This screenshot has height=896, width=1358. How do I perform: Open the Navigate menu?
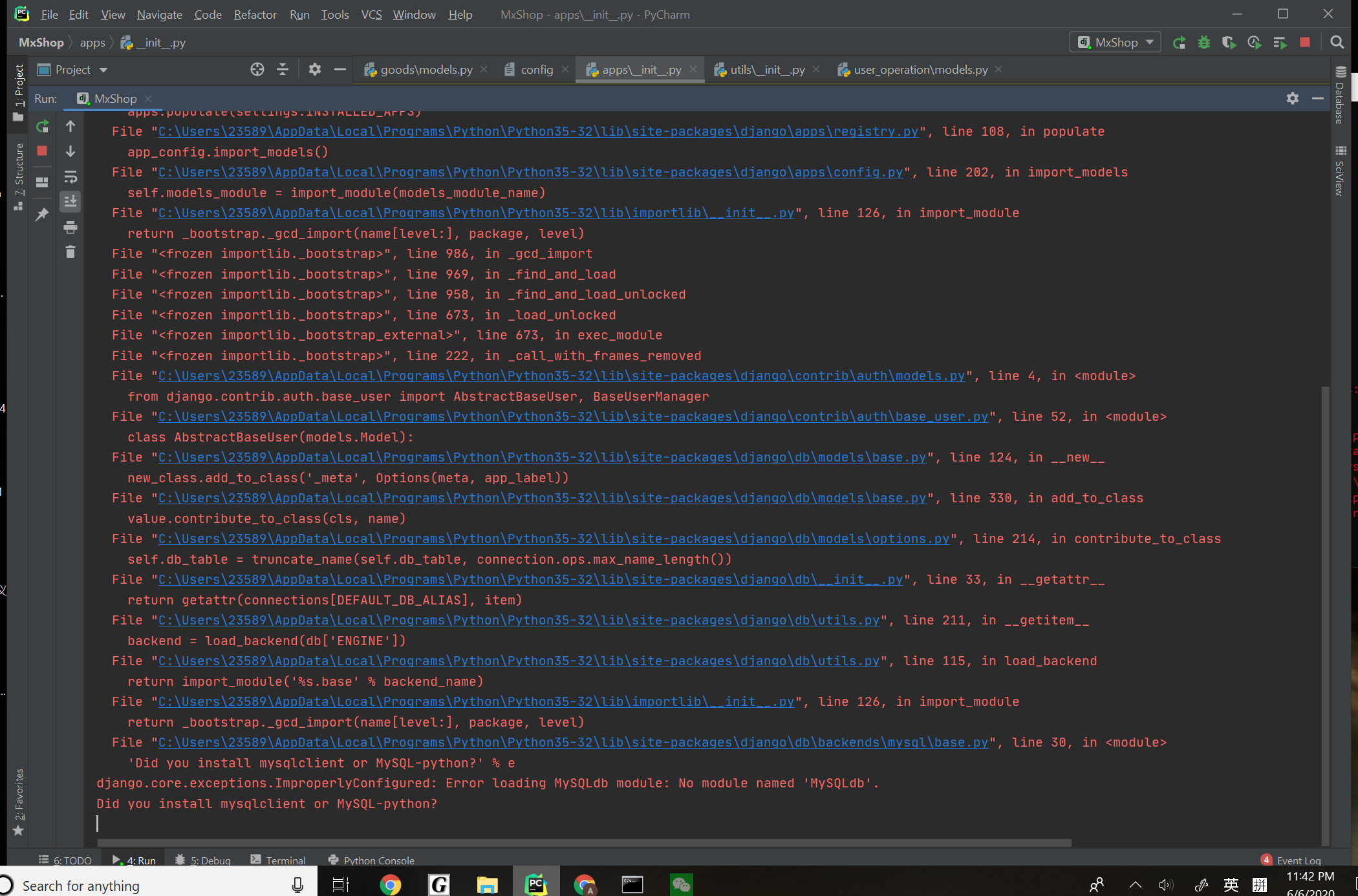[x=159, y=14]
